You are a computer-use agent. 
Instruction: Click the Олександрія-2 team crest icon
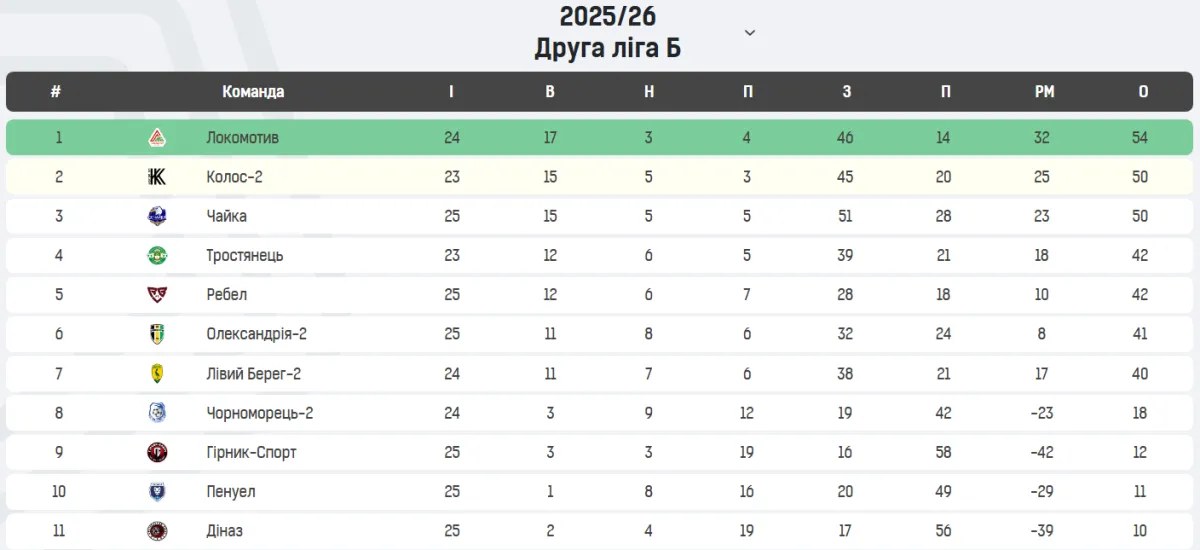(157, 334)
